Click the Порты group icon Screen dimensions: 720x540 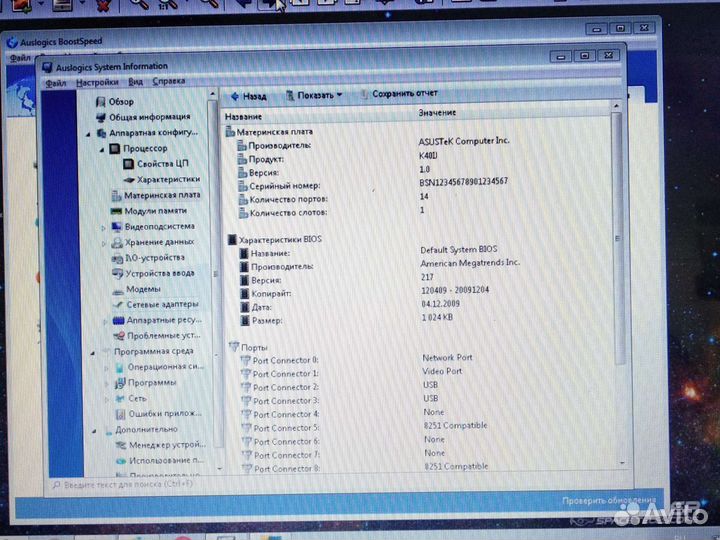click(x=234, y=347)
